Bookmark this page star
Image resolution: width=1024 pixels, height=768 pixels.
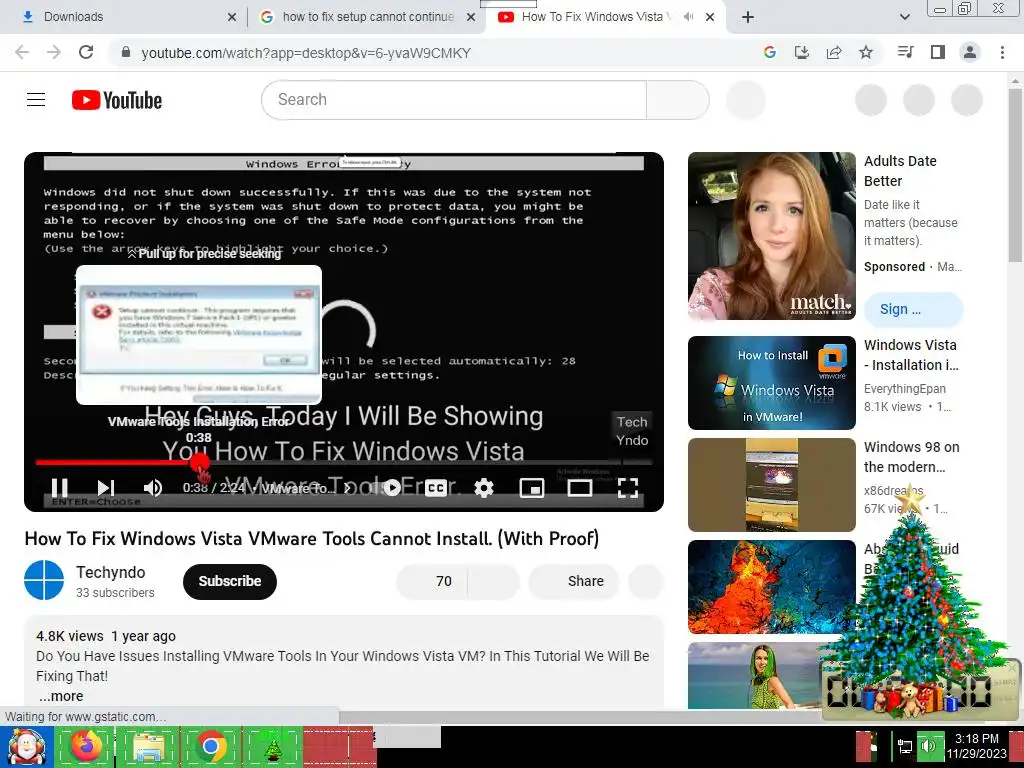point(866,52)
